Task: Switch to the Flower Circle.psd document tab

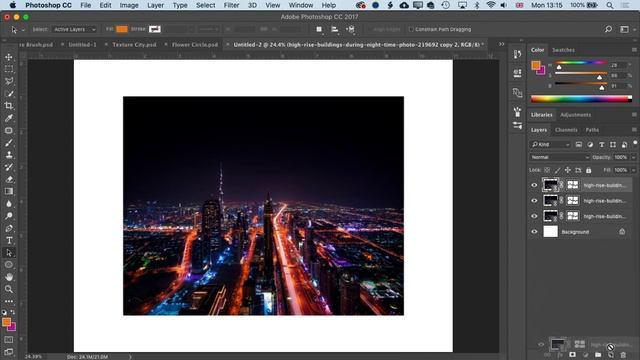Action: click(195, 44)
